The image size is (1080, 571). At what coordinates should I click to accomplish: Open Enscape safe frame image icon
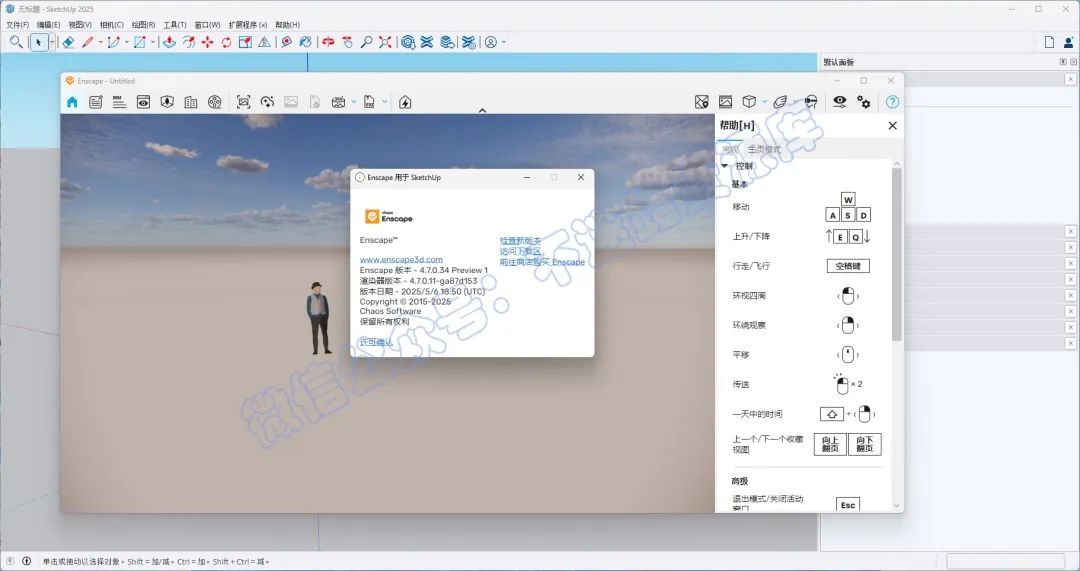coord(725,102)
